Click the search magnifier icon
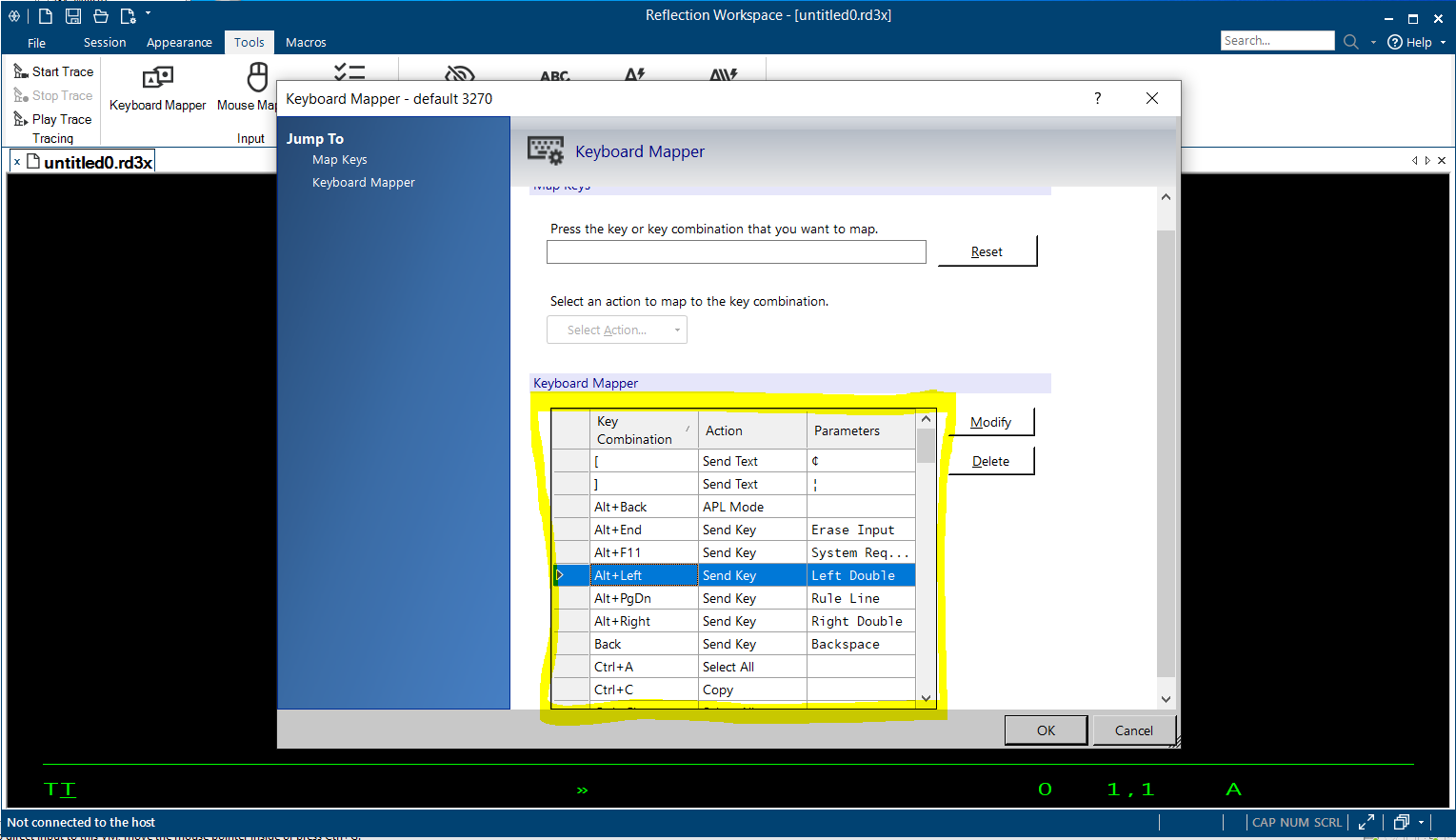Viewport: 1456px width, 840px height. point(1350,42)
